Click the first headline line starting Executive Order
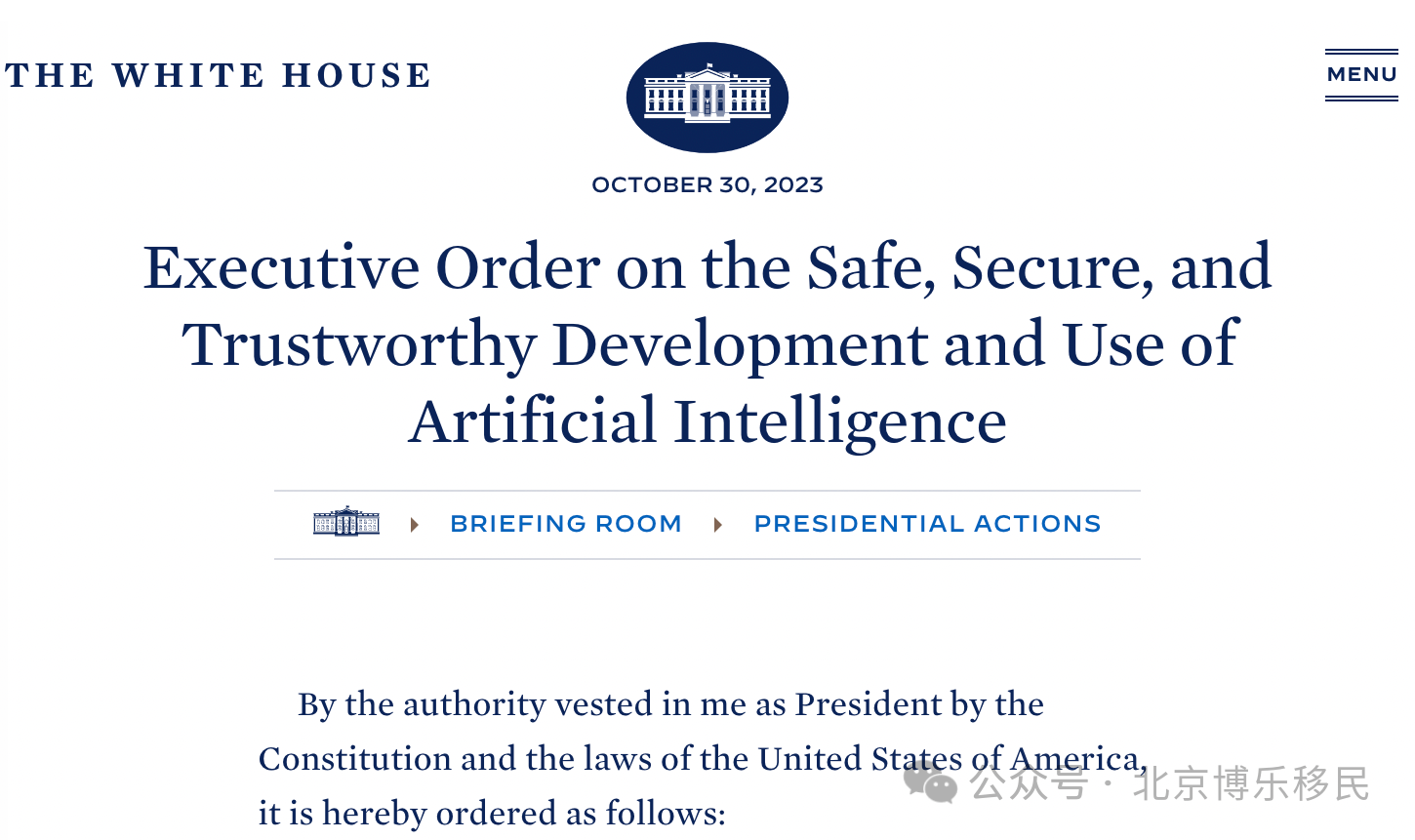The width and height of the screenshot is (1415, 840). [707, 266]
